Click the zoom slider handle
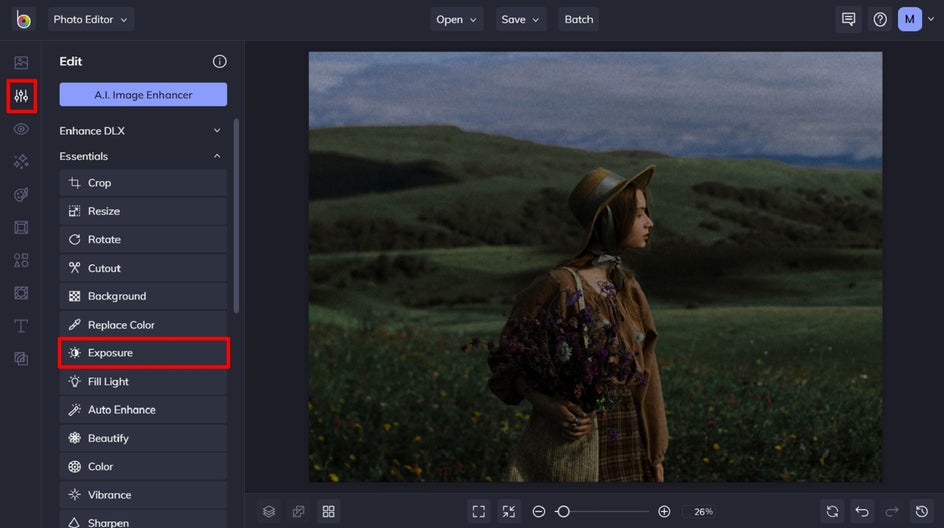944x528 pixels. point(563,511)
